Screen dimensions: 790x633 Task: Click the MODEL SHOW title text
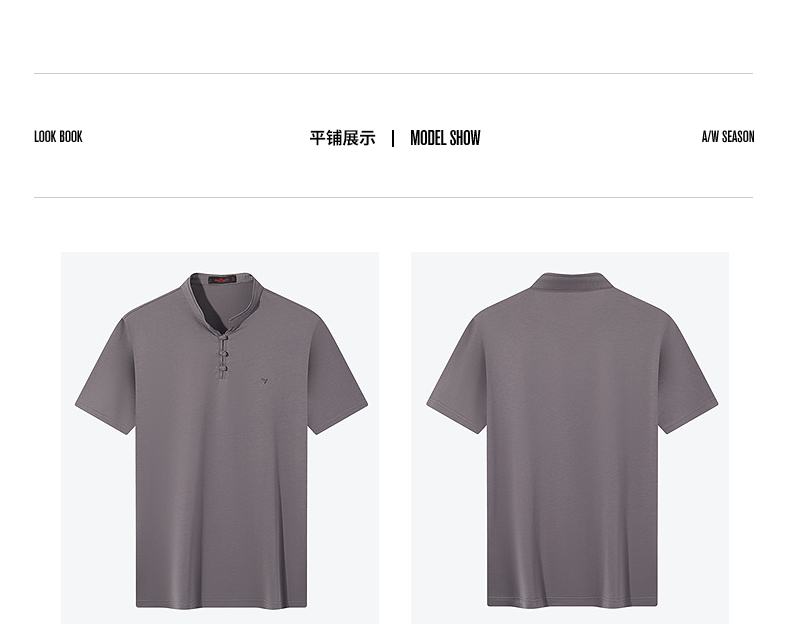click(445, 138)
